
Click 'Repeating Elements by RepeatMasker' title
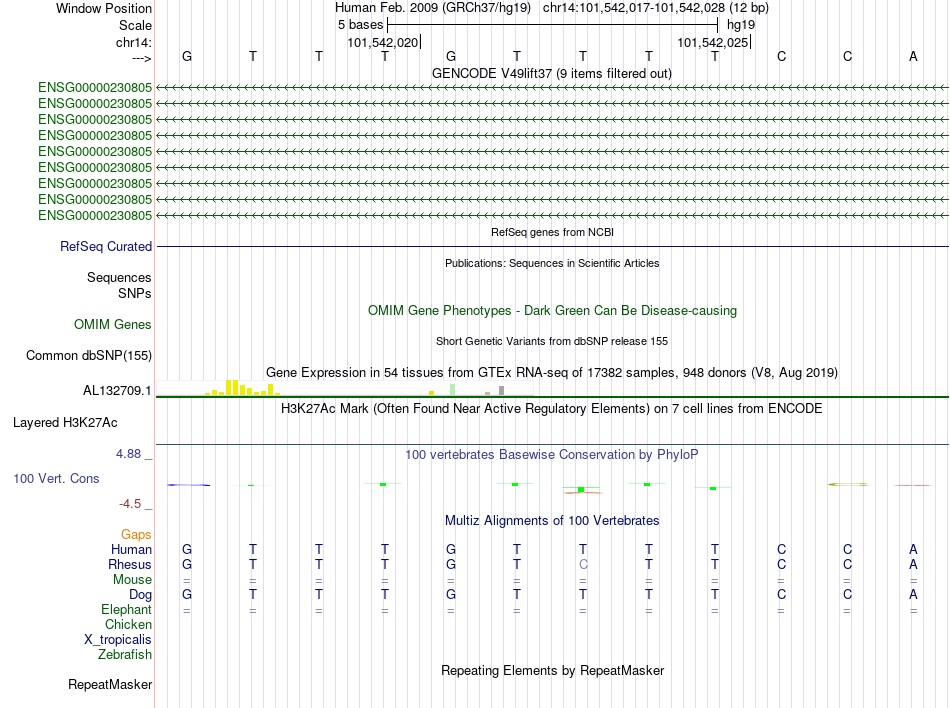553,670
